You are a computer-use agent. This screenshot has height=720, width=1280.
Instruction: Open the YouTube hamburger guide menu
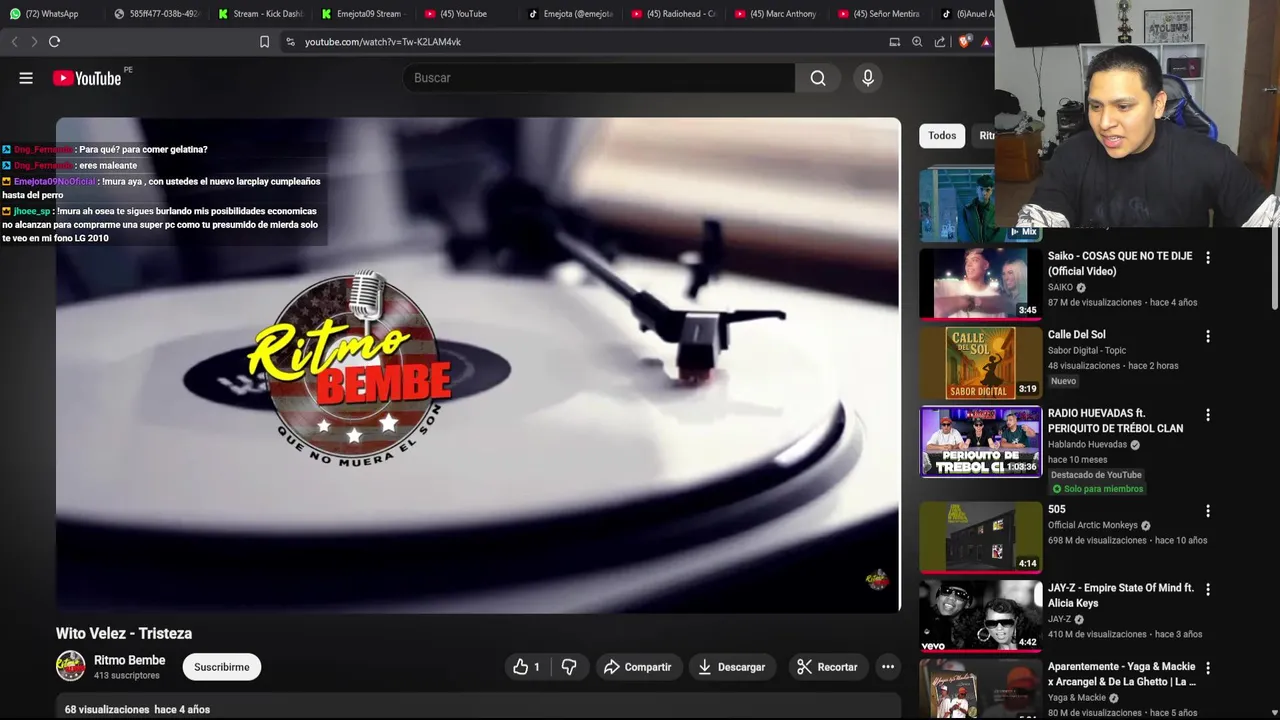pos(26,78)
